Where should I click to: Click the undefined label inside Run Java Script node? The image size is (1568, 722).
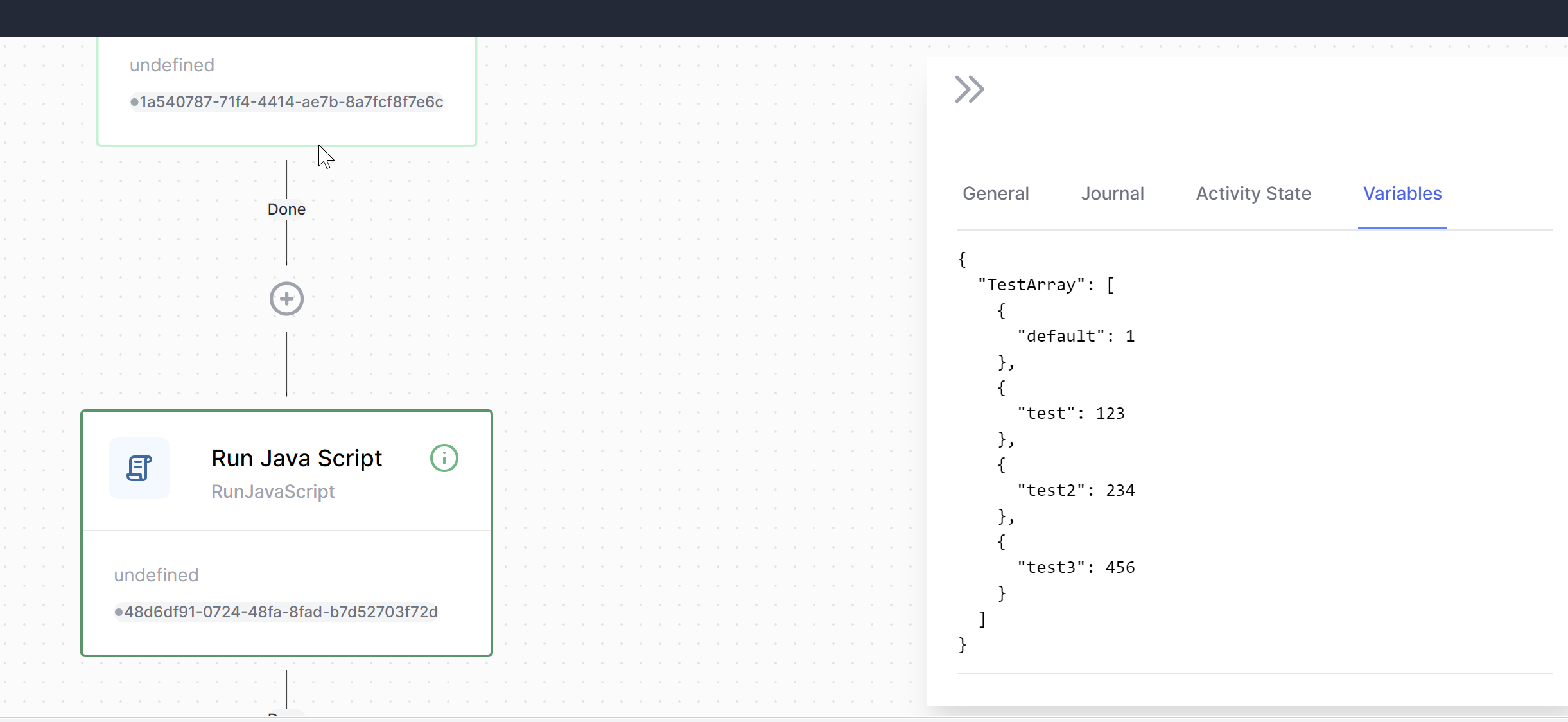(156, 575)
